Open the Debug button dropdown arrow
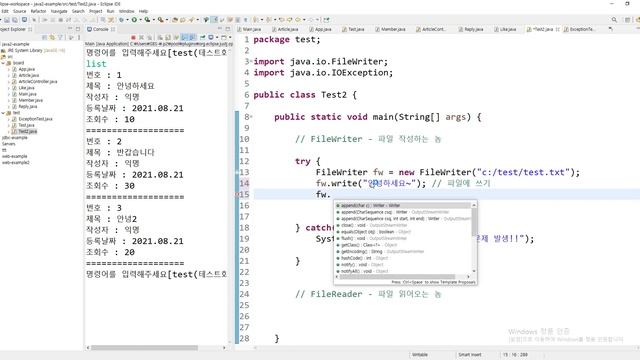Screen dimensions: 640x360 (127, 20)
